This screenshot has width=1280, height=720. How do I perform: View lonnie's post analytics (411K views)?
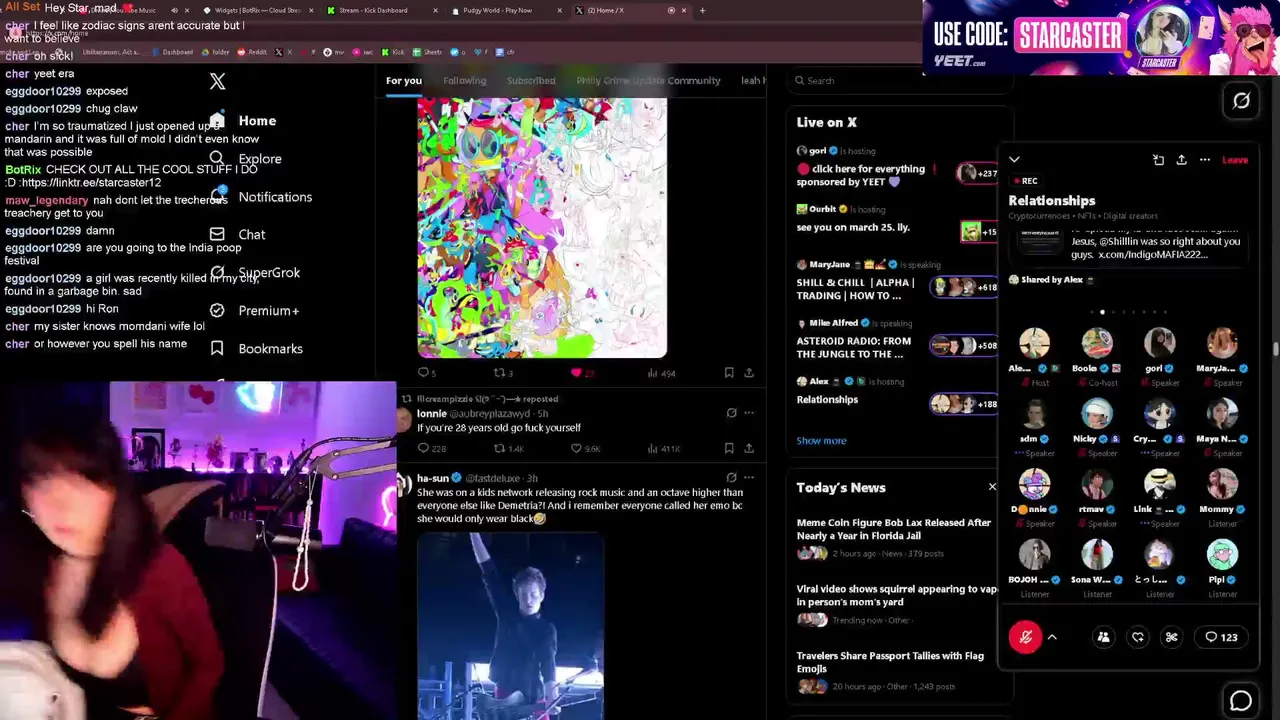[663, 449]
